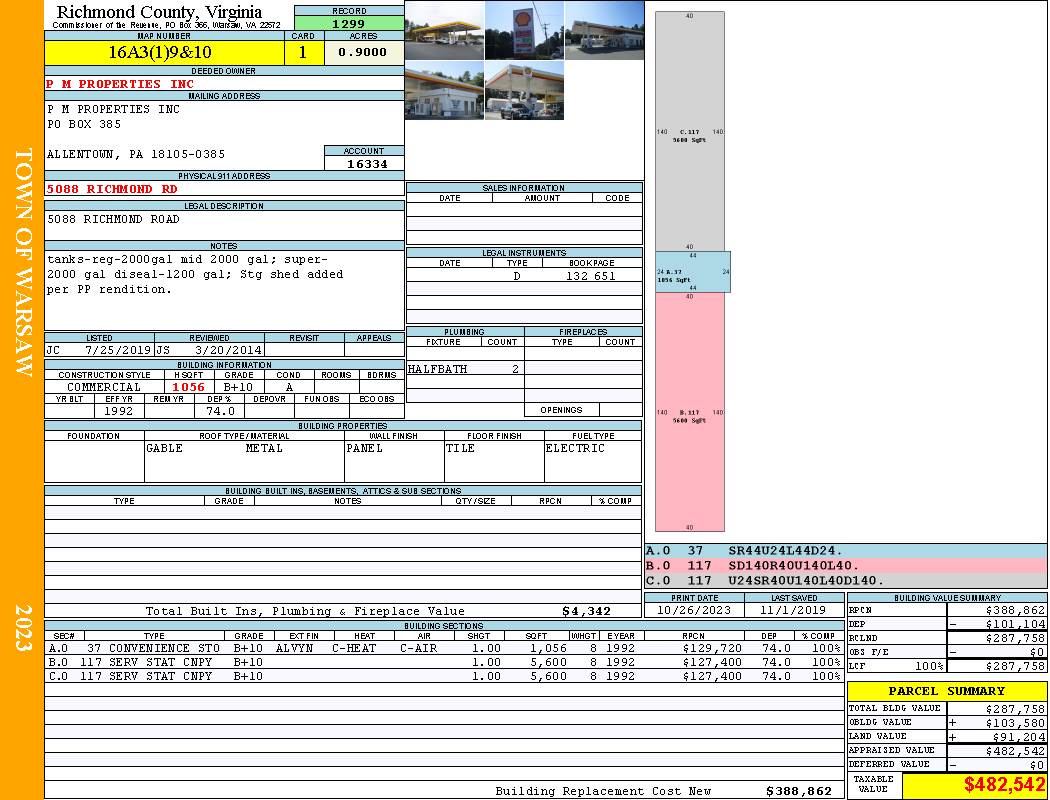Viewport: 1050px width, 800px height.
Task: Select the blue A.0 sketch legend row
Action: tap(846, 551)
